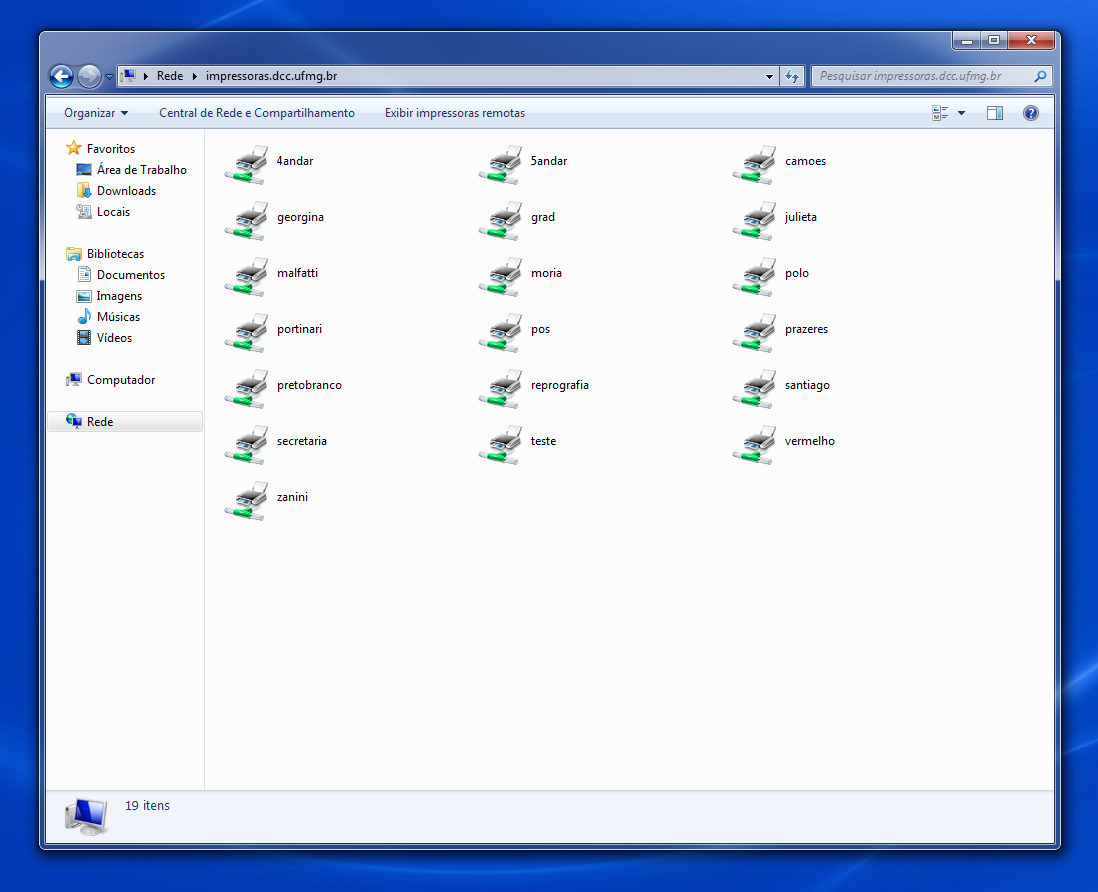The width and height of the screenshot is (1098, 892).
Task: Open the Organizar dropdown menu
Action: 96,113
